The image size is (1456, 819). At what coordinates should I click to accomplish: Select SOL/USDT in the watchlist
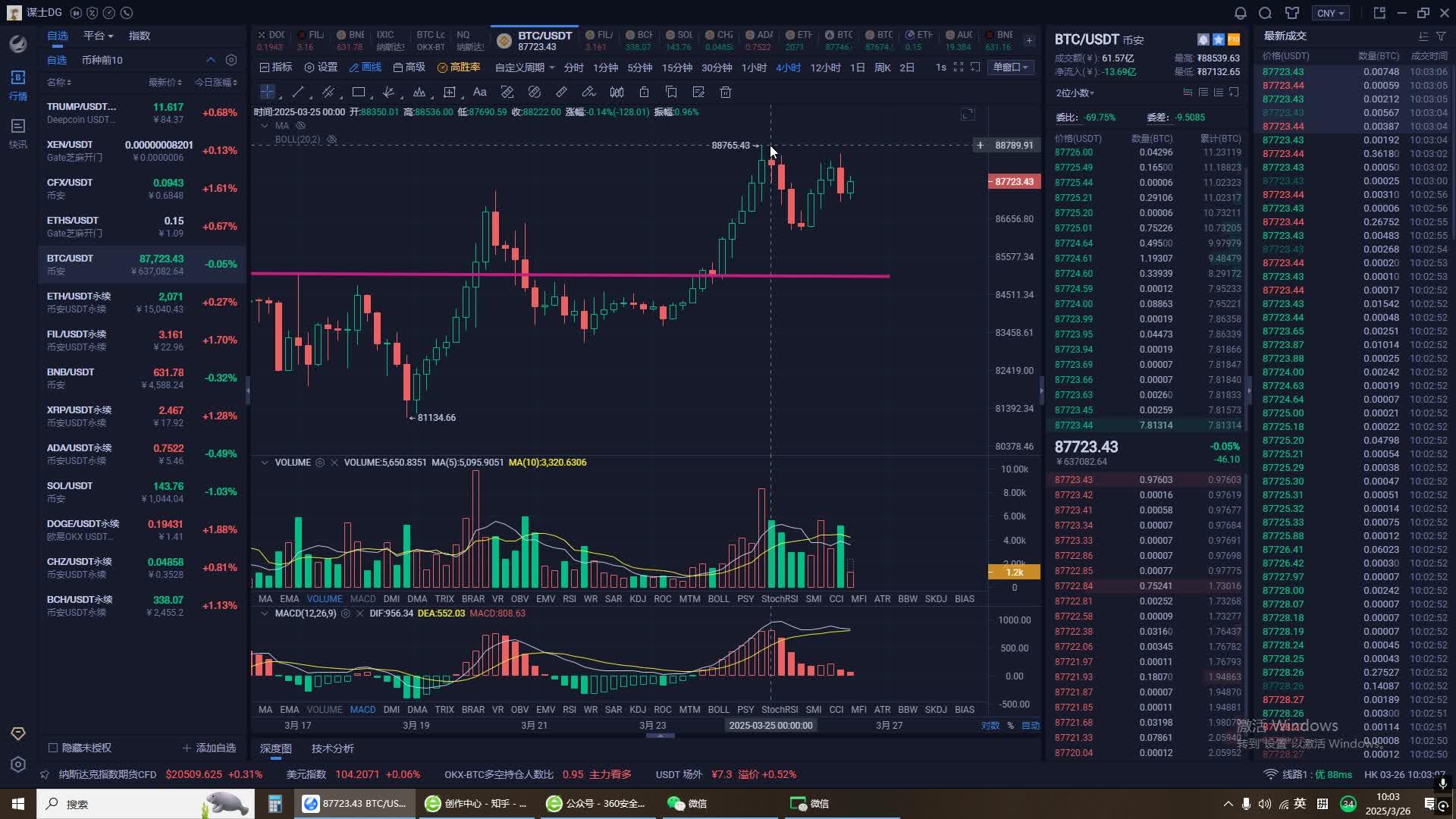(x=142, y=492)
